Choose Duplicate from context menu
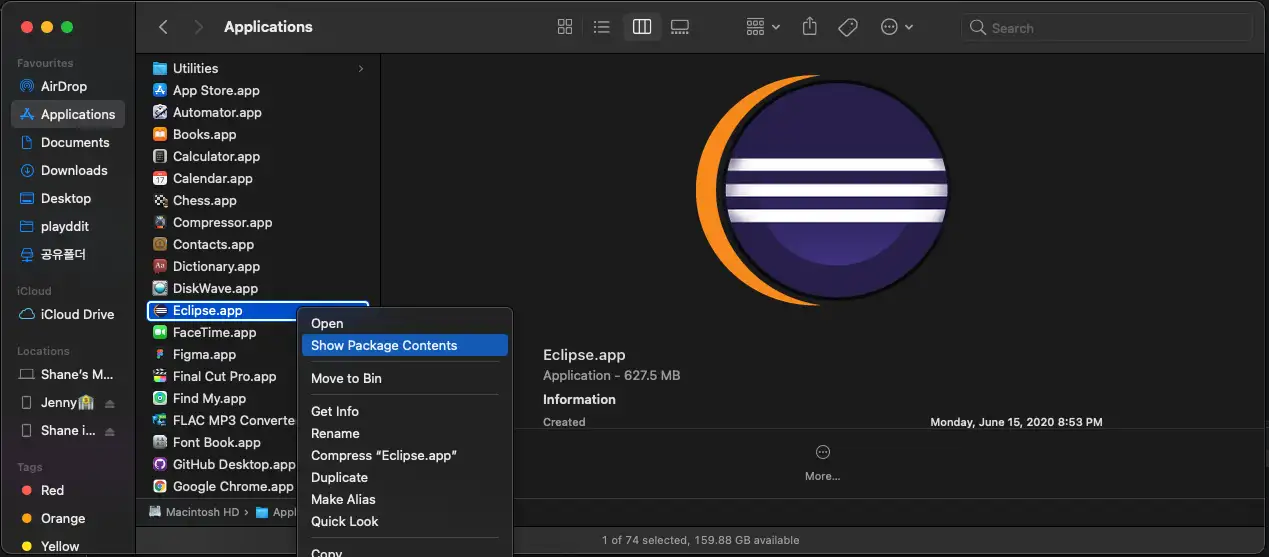The image size is (1269, 557). (x=405, y=477)
